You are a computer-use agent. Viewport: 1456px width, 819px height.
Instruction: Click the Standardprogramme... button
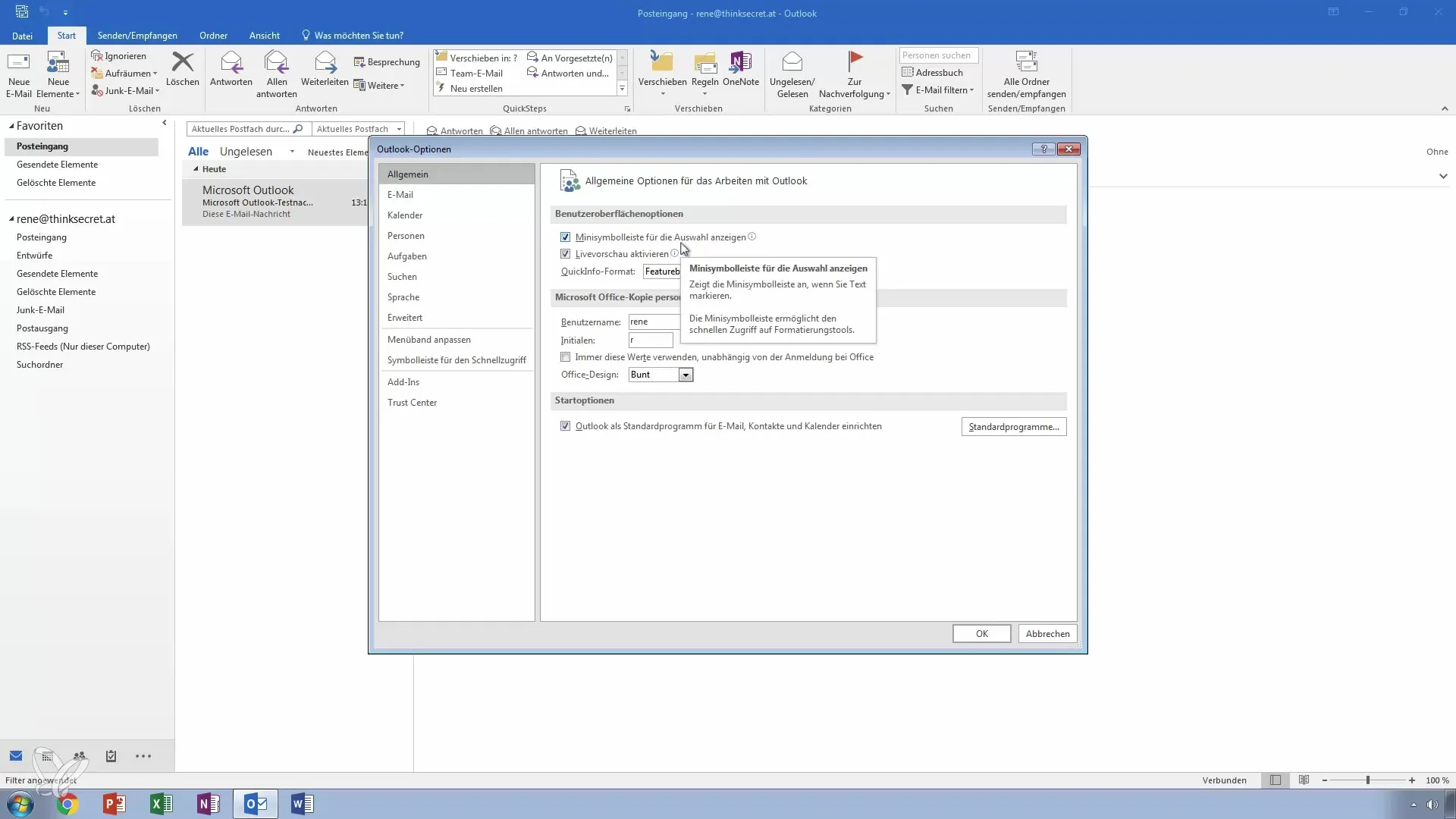pos(1014,427)
